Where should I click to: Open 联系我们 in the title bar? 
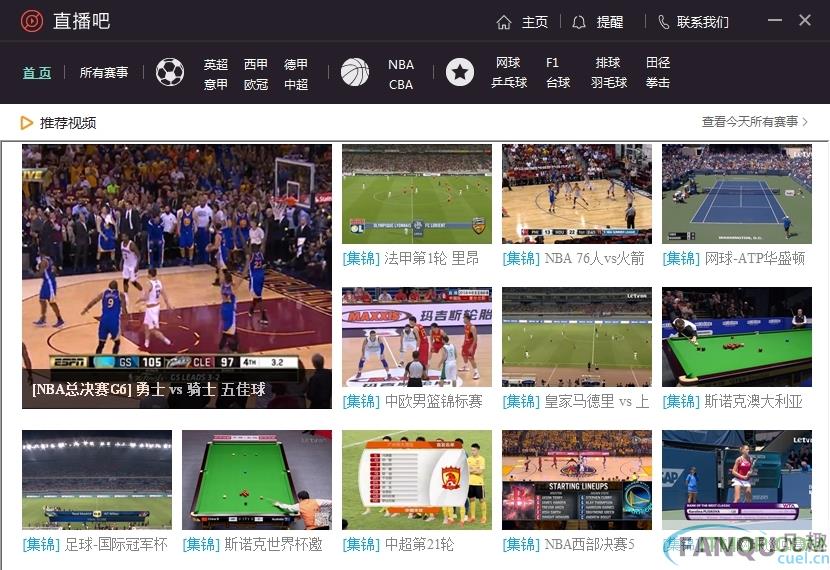click(702, 22)
